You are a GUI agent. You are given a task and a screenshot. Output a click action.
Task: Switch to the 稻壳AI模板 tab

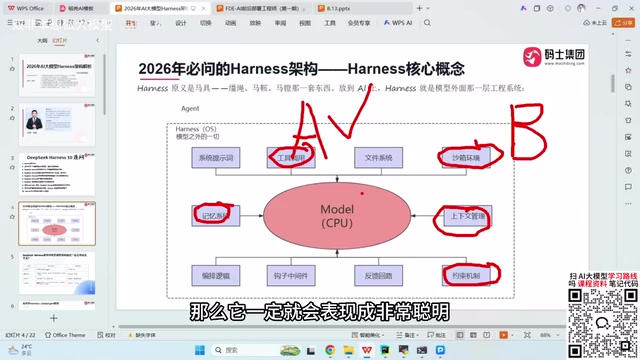78,8
